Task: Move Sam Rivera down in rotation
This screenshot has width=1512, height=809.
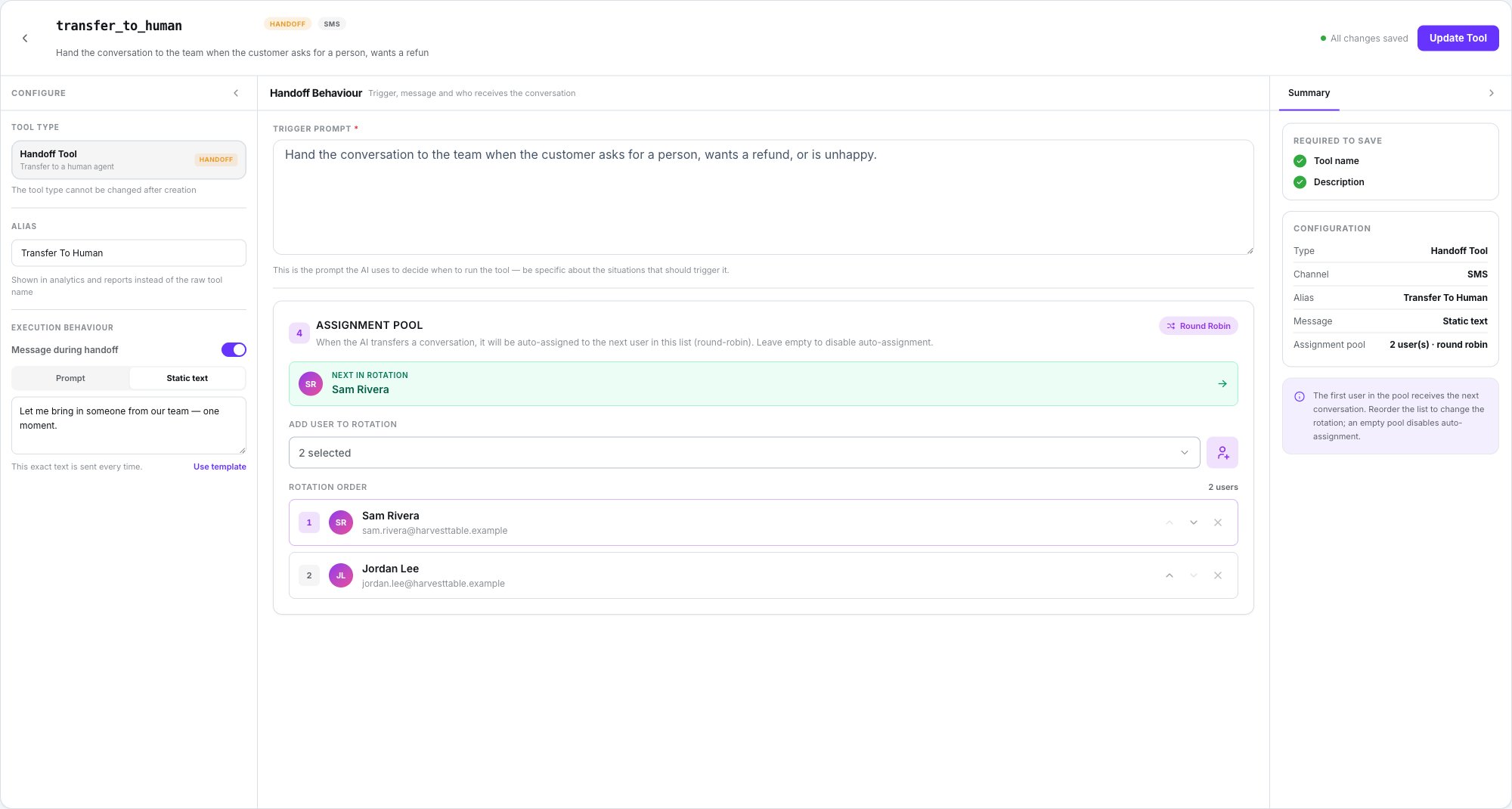Action: click(1193, 522)
